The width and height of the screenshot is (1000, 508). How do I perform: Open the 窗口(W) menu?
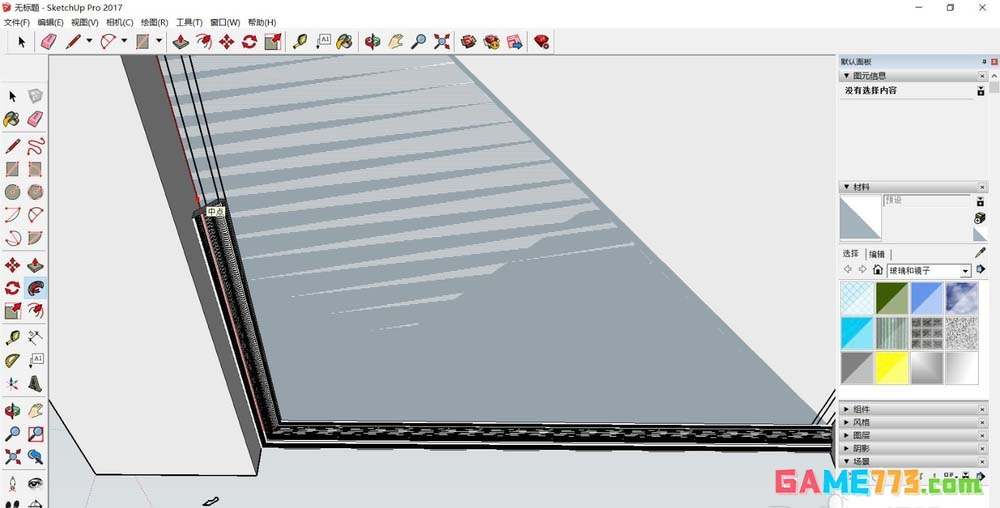[x=225, y=22]
